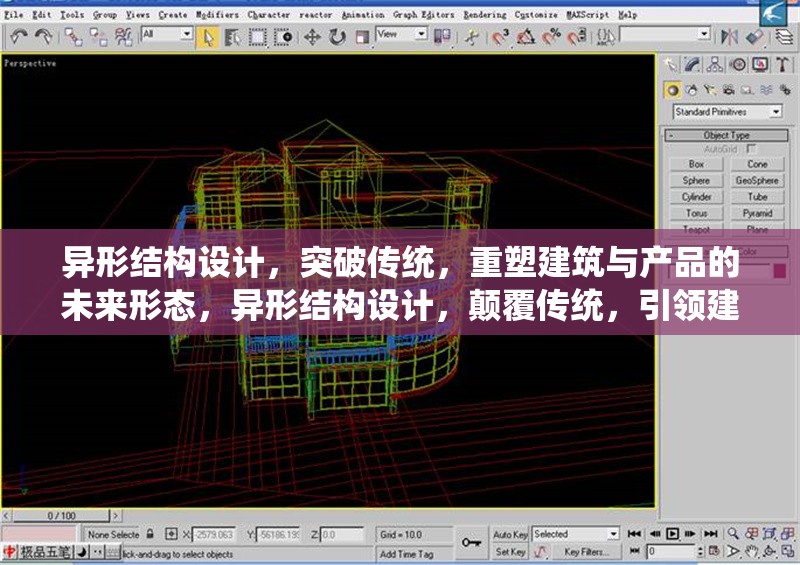Screen dimensions: 800x565
Task: Click the Pyramid primitive button
Action: point(757,213)
